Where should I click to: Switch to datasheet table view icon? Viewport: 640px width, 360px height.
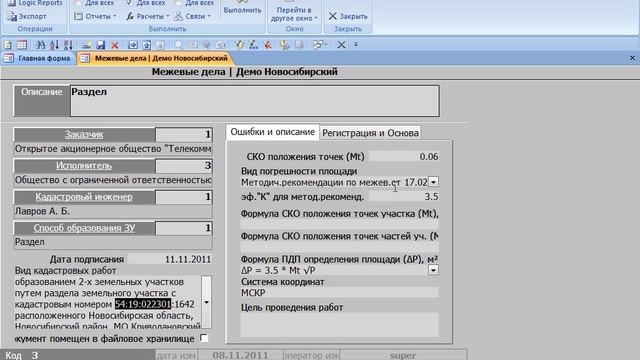[x=22, y=45]
